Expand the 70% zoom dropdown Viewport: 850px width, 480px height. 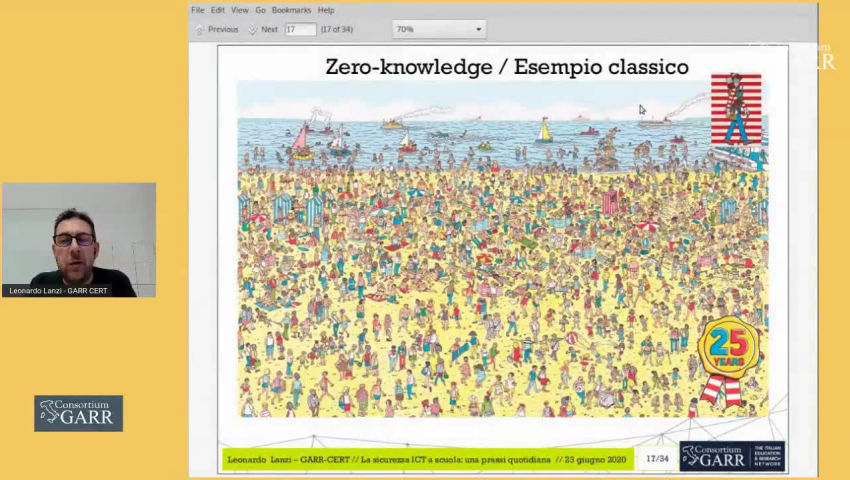439,29
